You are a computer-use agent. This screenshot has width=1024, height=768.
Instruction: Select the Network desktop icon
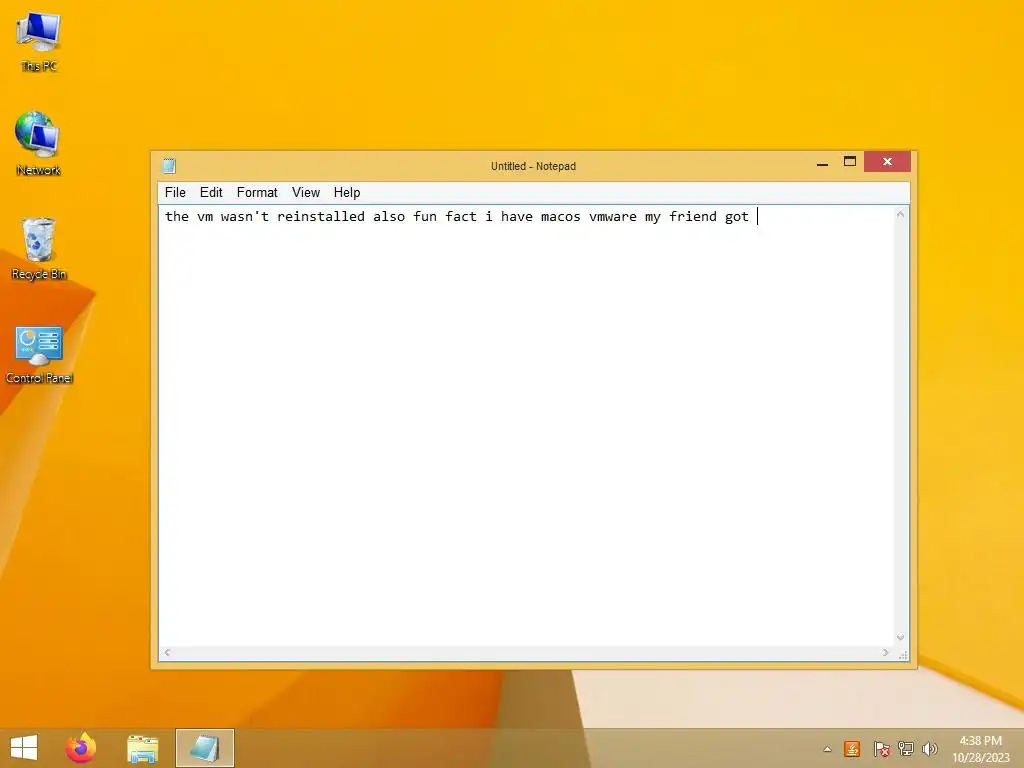[39, 144]
